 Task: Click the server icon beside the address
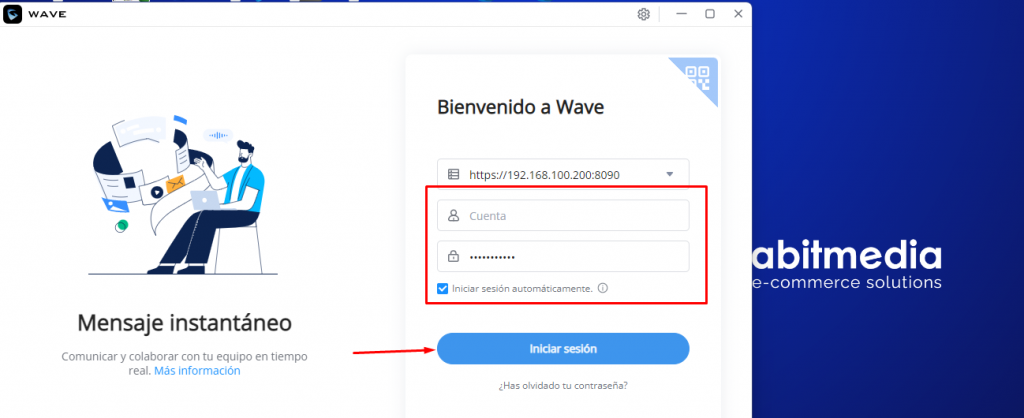pyautogui.click(x=453, y=174)
